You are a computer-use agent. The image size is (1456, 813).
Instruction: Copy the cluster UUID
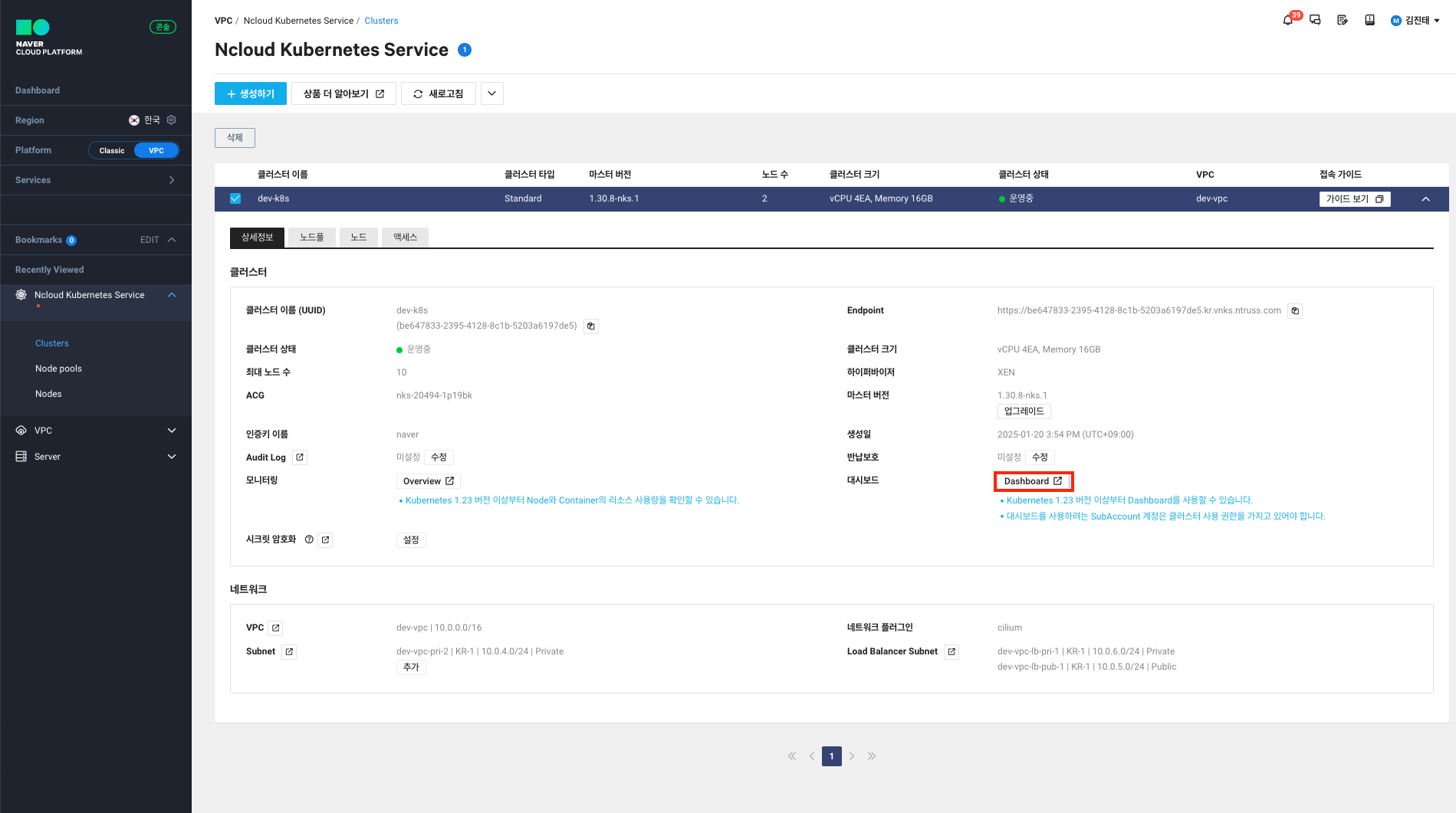coord(591,326)
